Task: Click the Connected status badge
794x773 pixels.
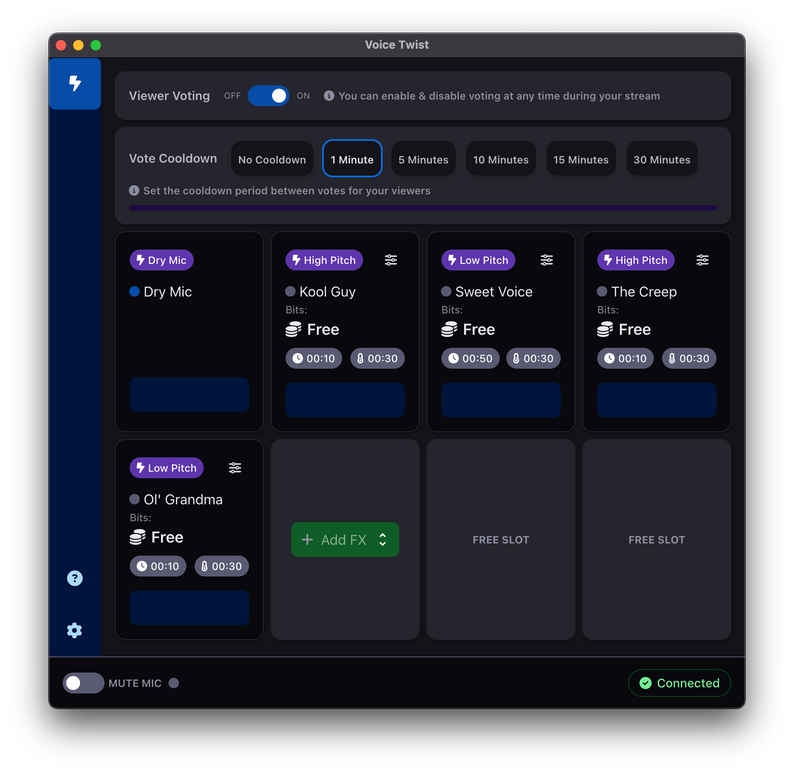Action: 680,683
